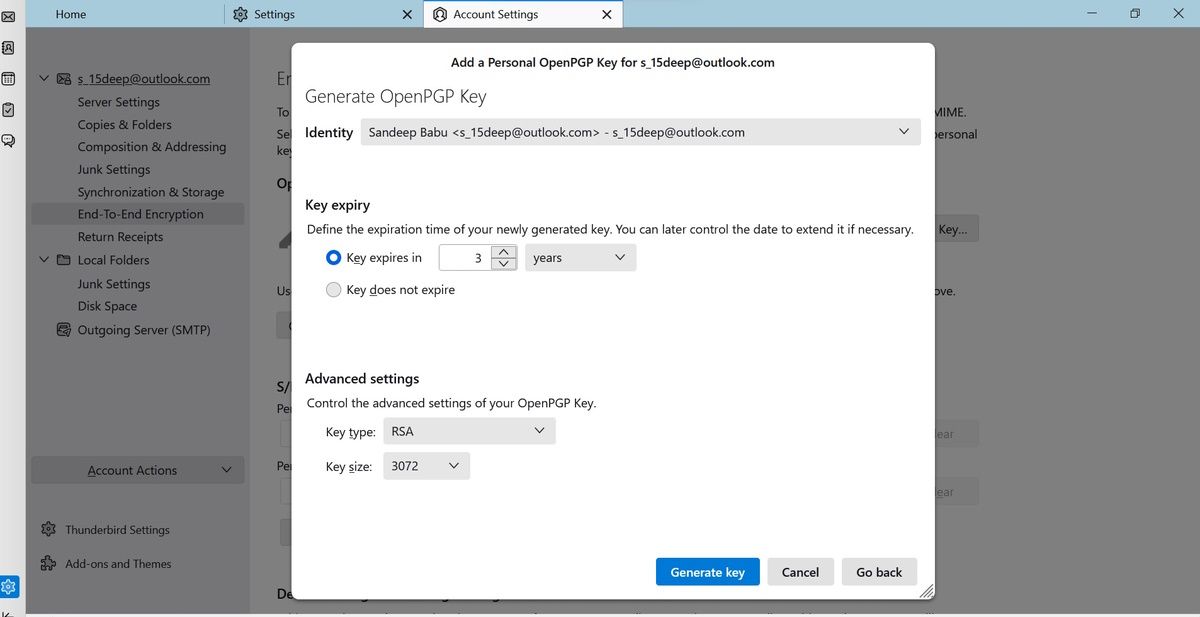
Task: Open the expiry unit "years" dropdown
Action: coord(580,258)
